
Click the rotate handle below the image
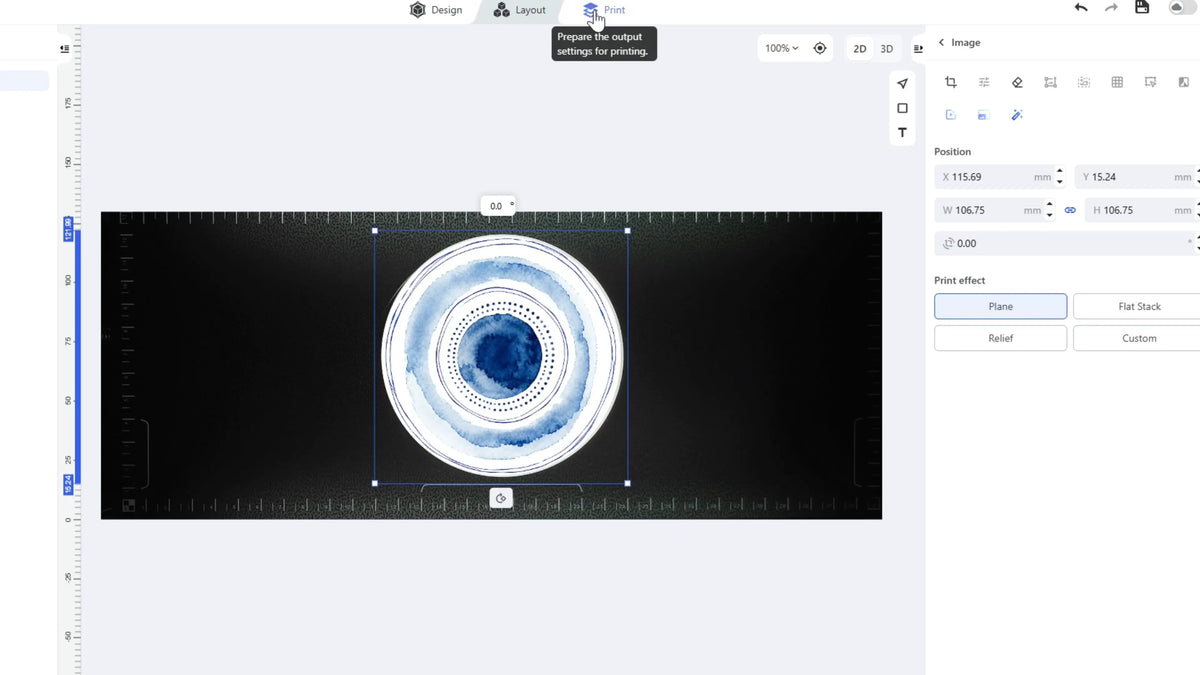[501, 498]
